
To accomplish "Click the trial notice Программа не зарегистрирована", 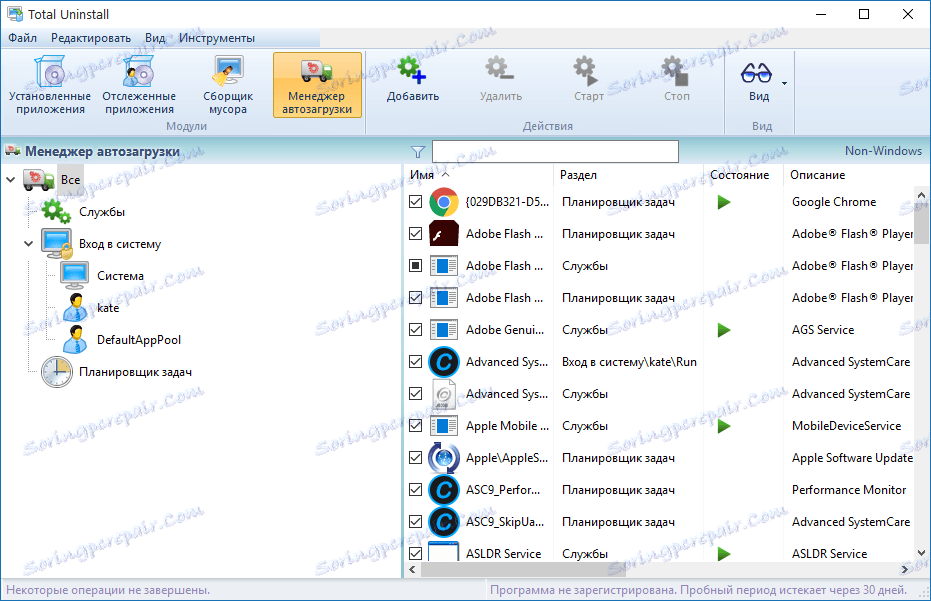I will tap(698, 590).
